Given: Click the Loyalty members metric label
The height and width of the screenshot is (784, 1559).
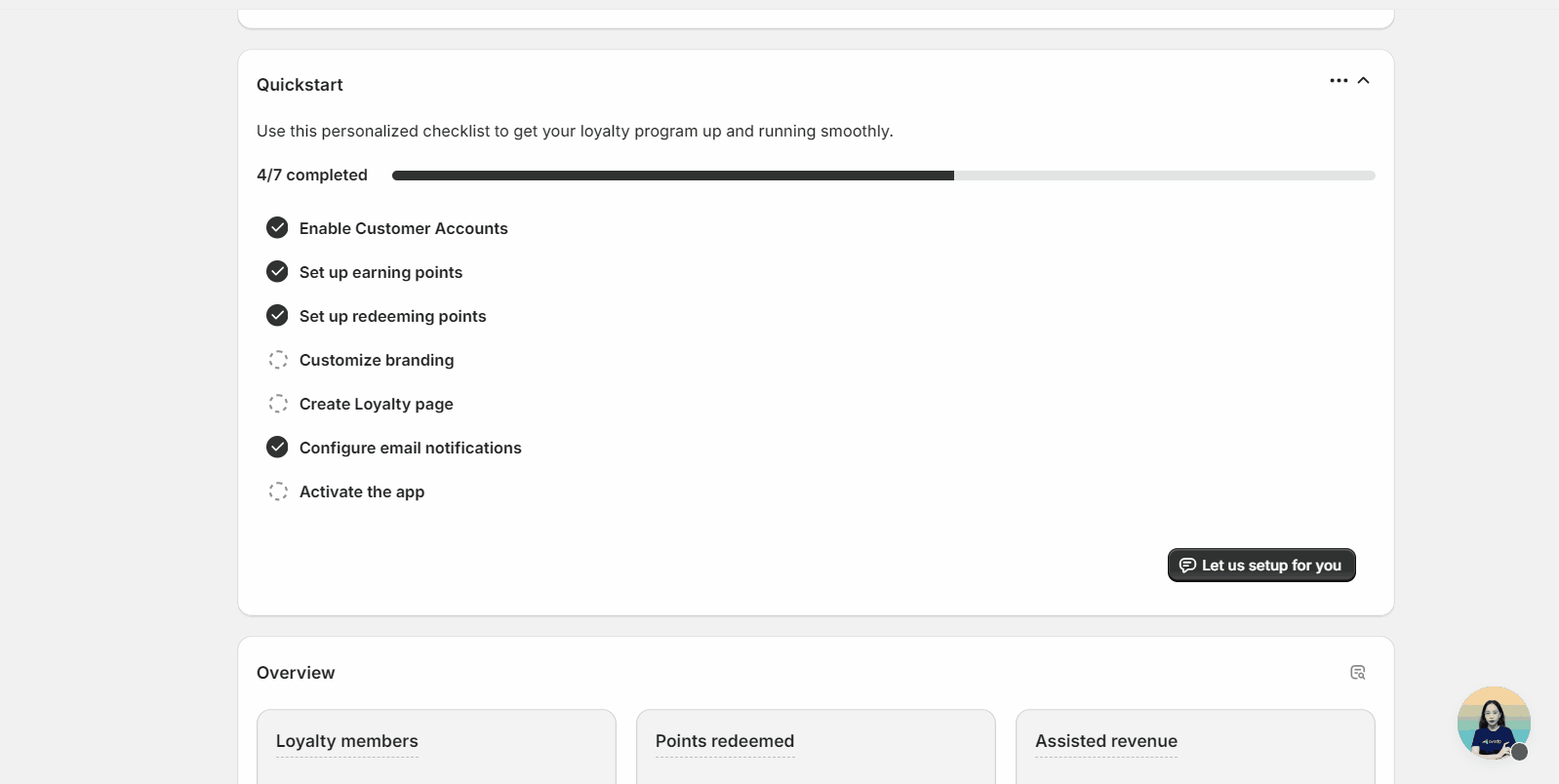Looking at the screenshot, I should tap(346, 741).
